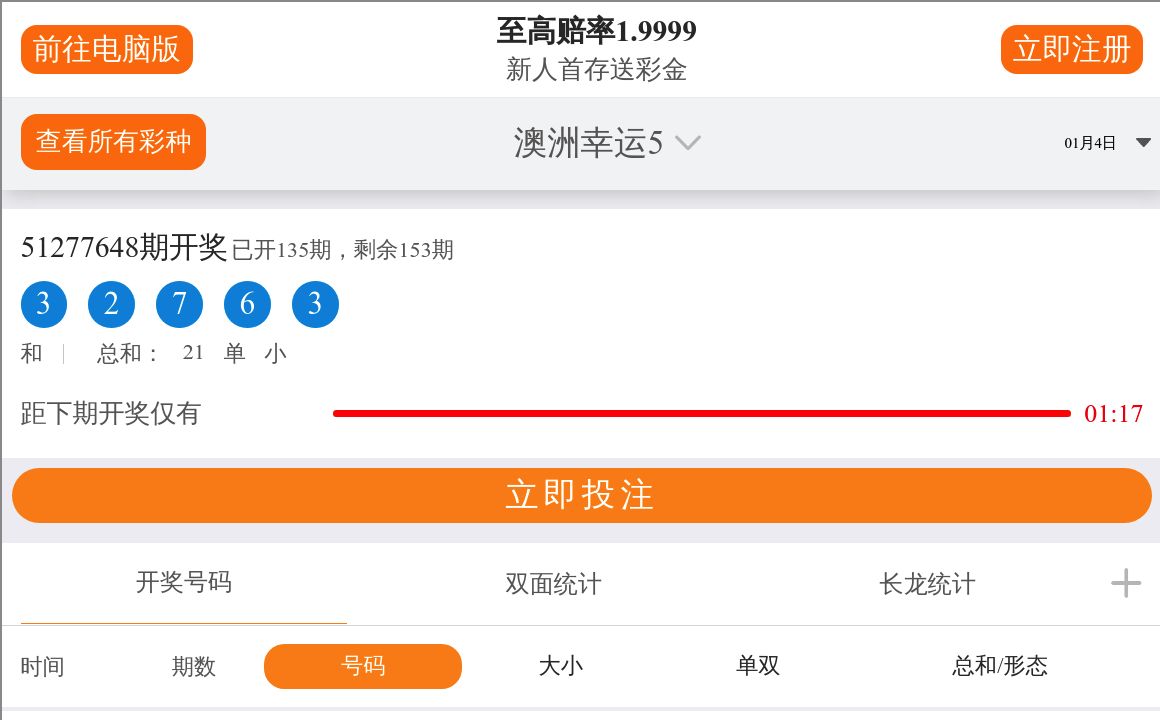Go to 前往电脑版 desktop version
The height and width of the screenshot is (720, 1160).
tap(106, 49)
